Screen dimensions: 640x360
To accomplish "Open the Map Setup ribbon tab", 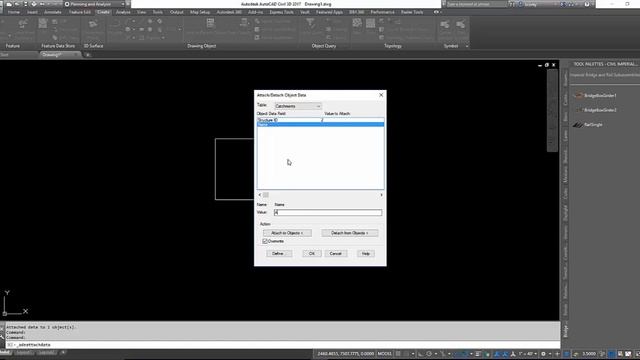I will coord(200,12).
